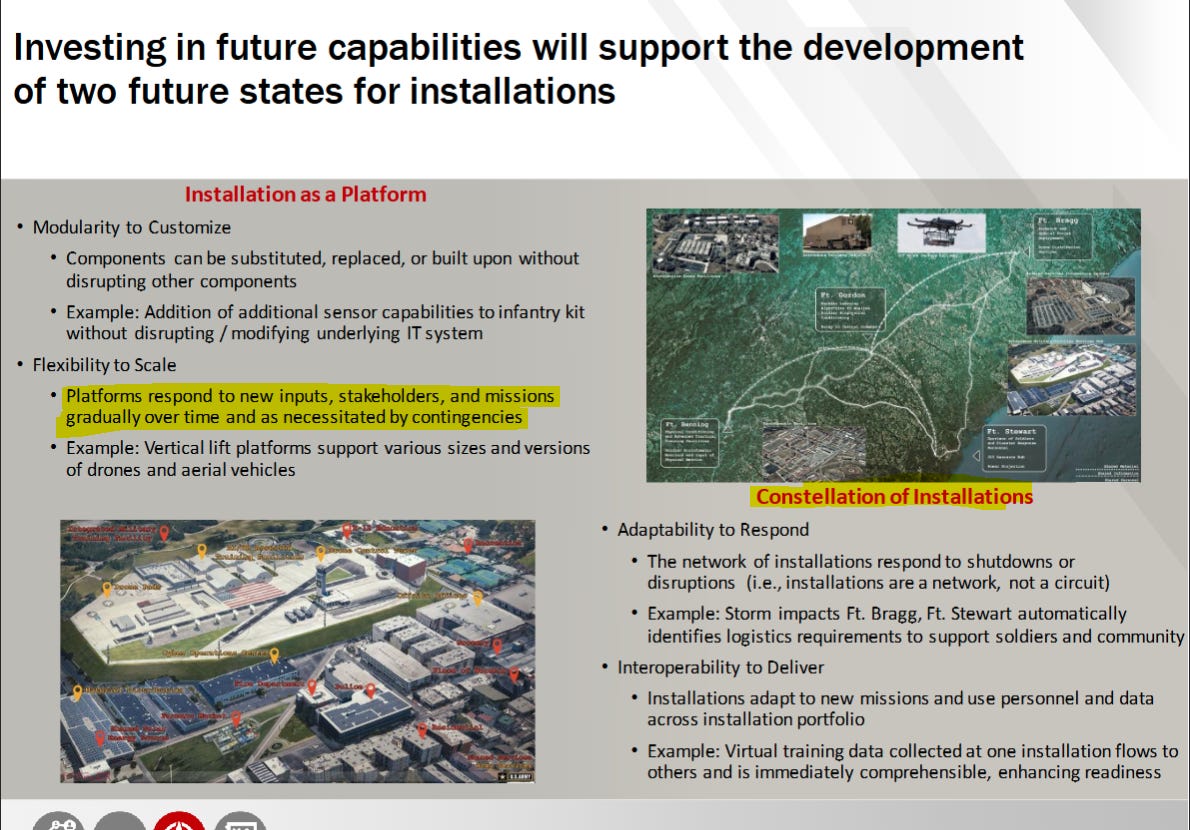Screen dimensions: 1190x830
Task: Click the 'Modularity to Customize' bullet
Action: coord(131,227)
